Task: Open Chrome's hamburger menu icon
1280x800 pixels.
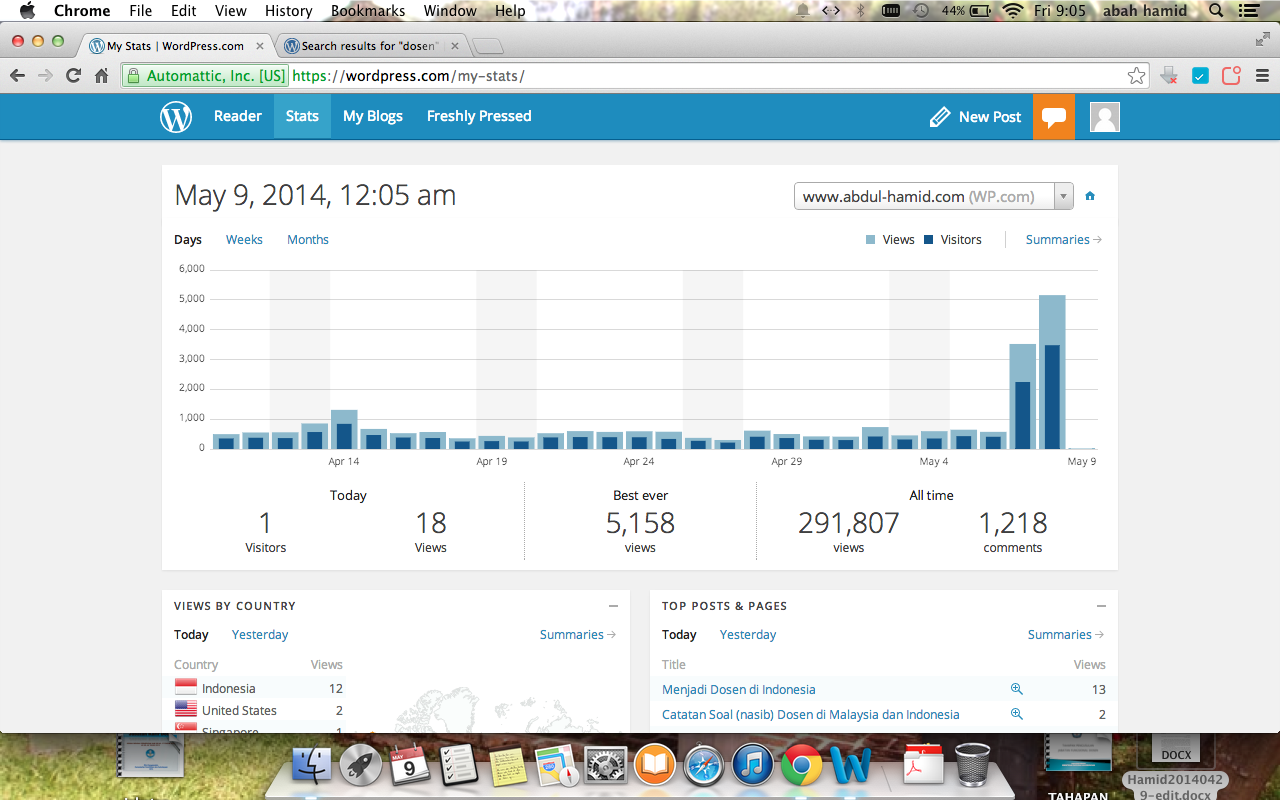Action: 1262,76
